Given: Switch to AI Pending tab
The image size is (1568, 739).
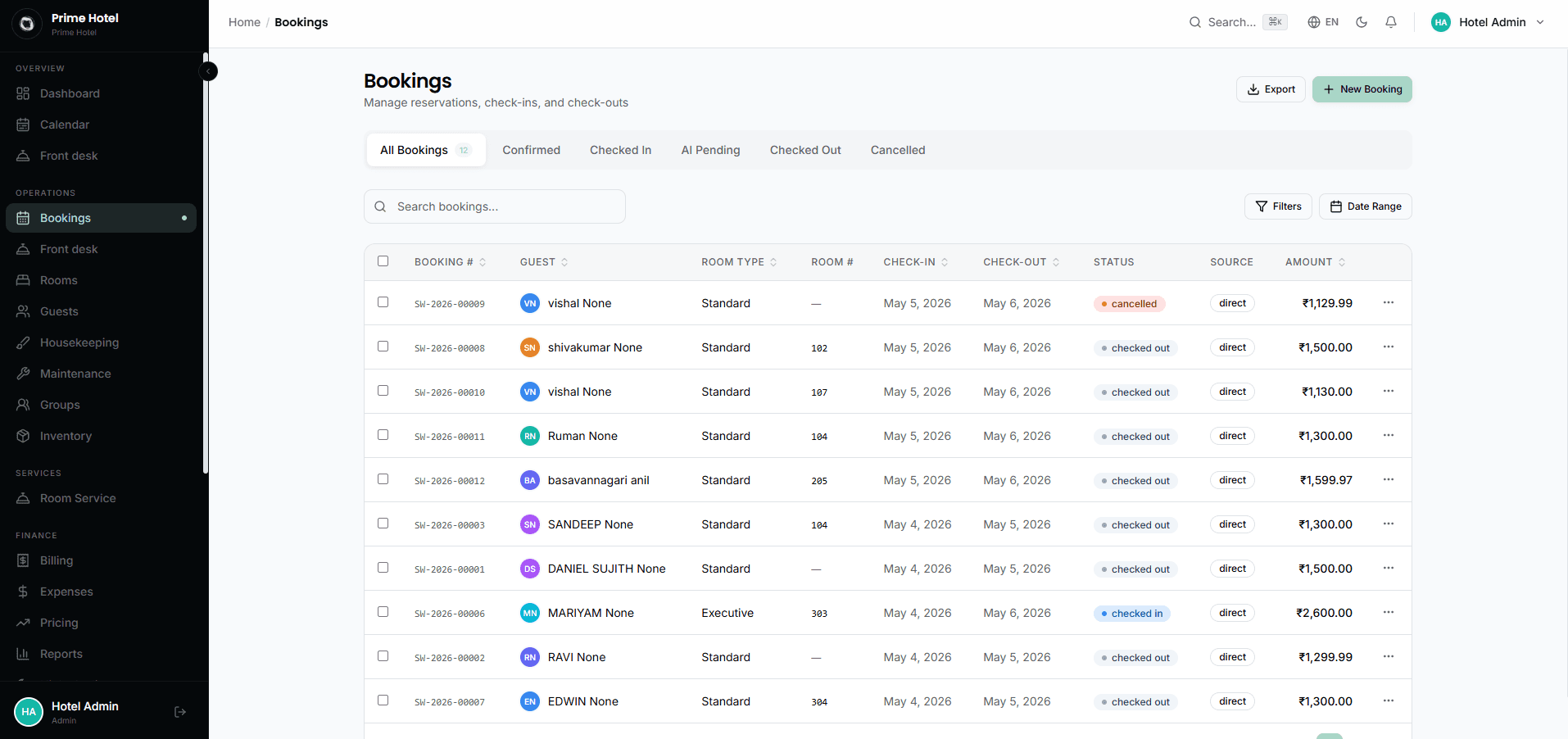Looking at the screenshot, I should point(710,150).
